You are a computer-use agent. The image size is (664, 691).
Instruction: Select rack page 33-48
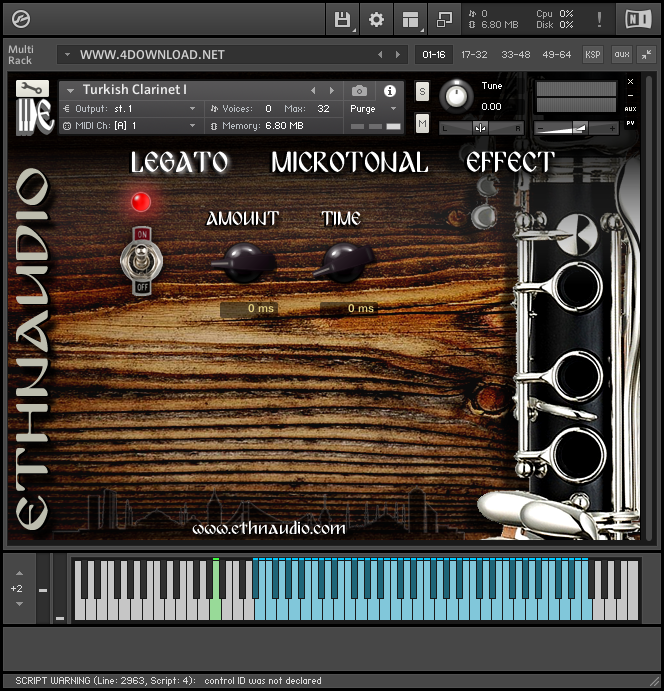click(x=516, y=55)
